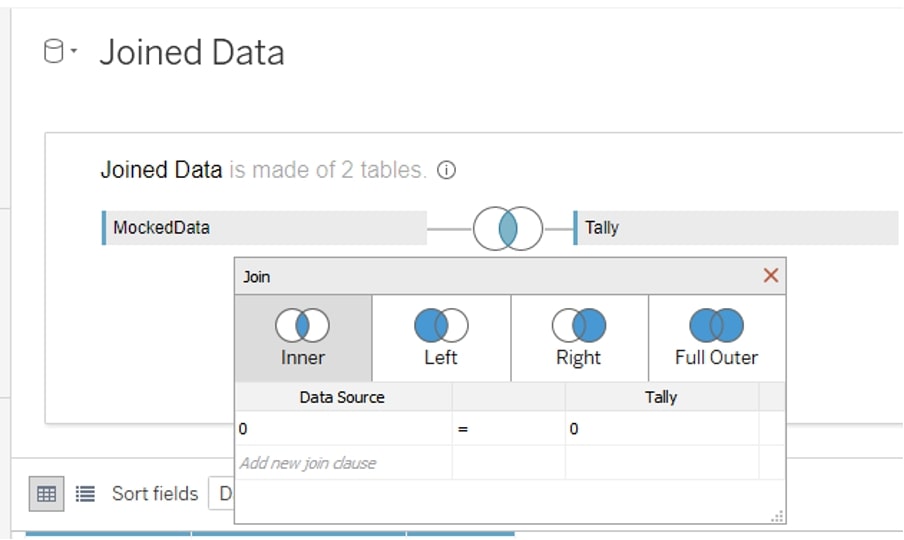Select the Inner join type
Screen dimensions: 904x540
(x=303, y=338)
